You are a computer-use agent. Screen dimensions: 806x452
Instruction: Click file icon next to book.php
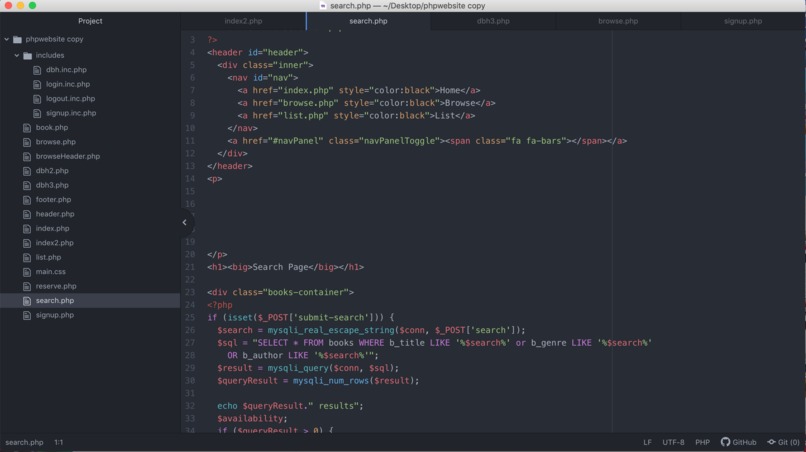[27, 128]
